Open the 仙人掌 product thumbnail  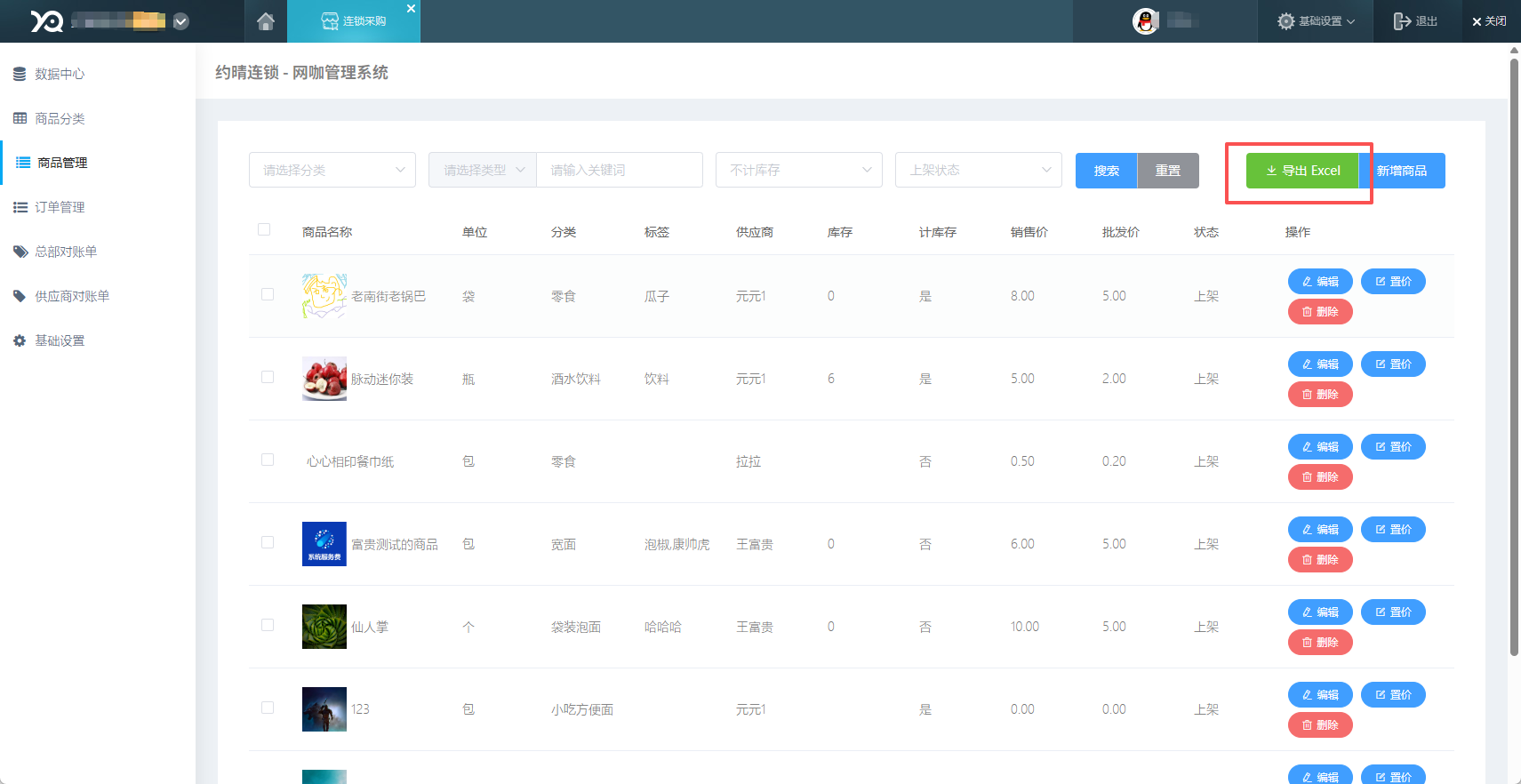coord(324,627)
